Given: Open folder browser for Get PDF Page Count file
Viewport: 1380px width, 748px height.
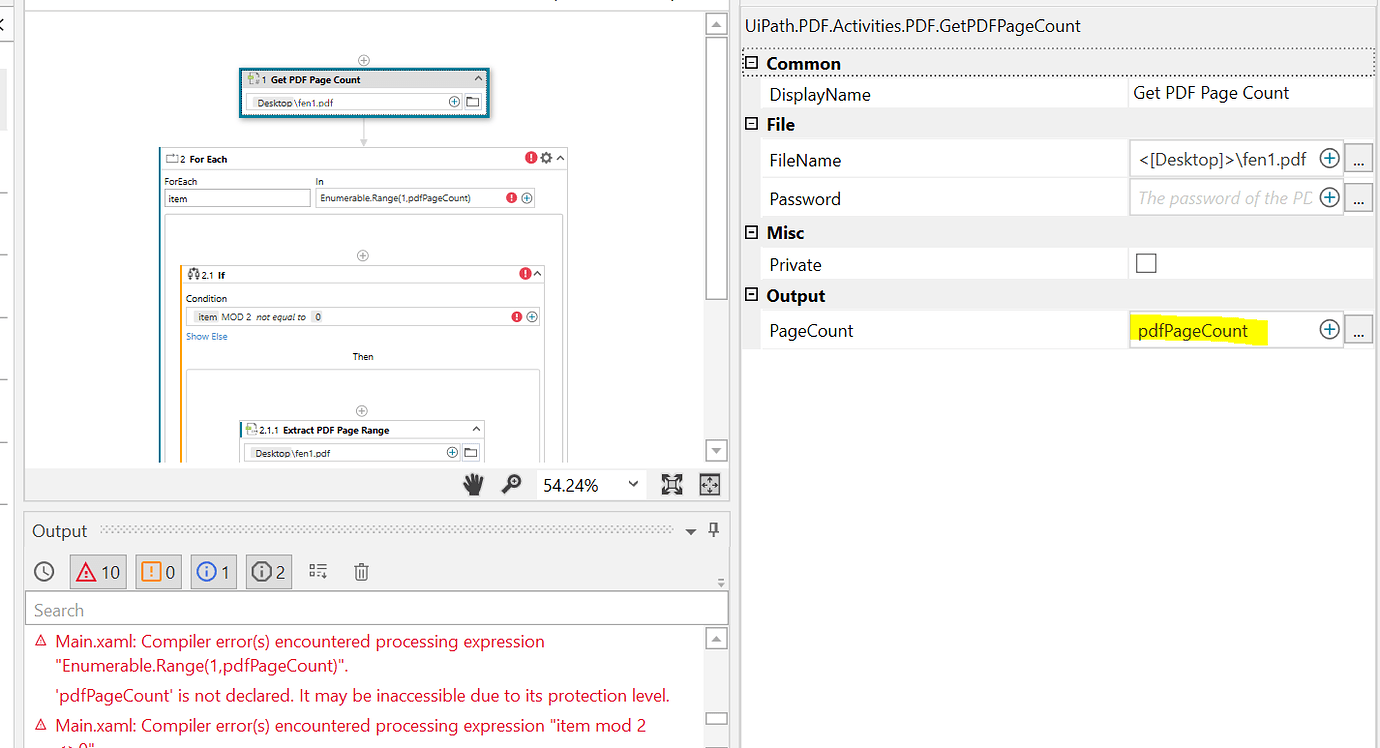Looking at the screenshot, I should click(471, 101).
